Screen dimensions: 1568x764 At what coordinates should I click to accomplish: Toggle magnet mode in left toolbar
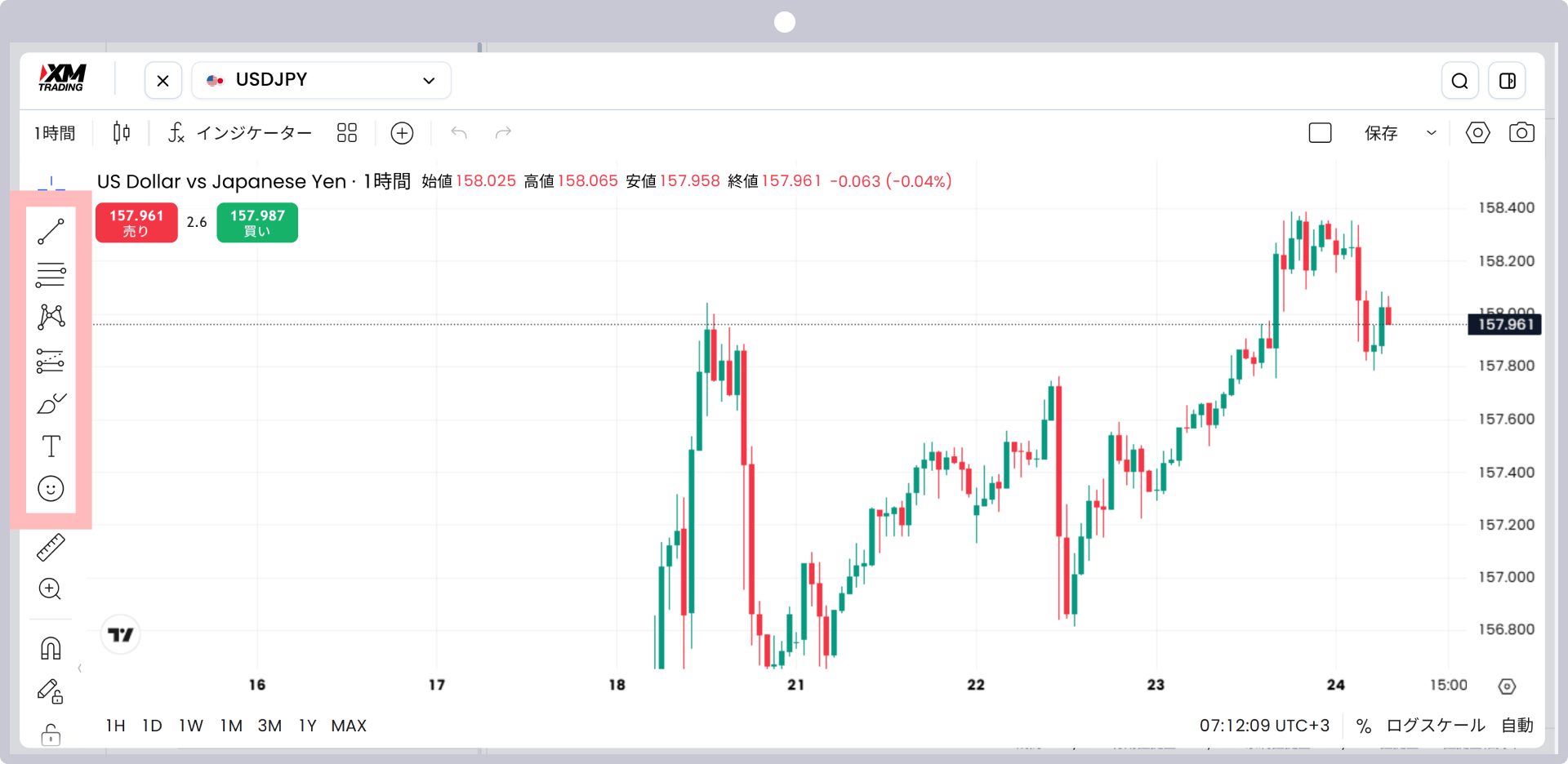[x=51, y=649]
